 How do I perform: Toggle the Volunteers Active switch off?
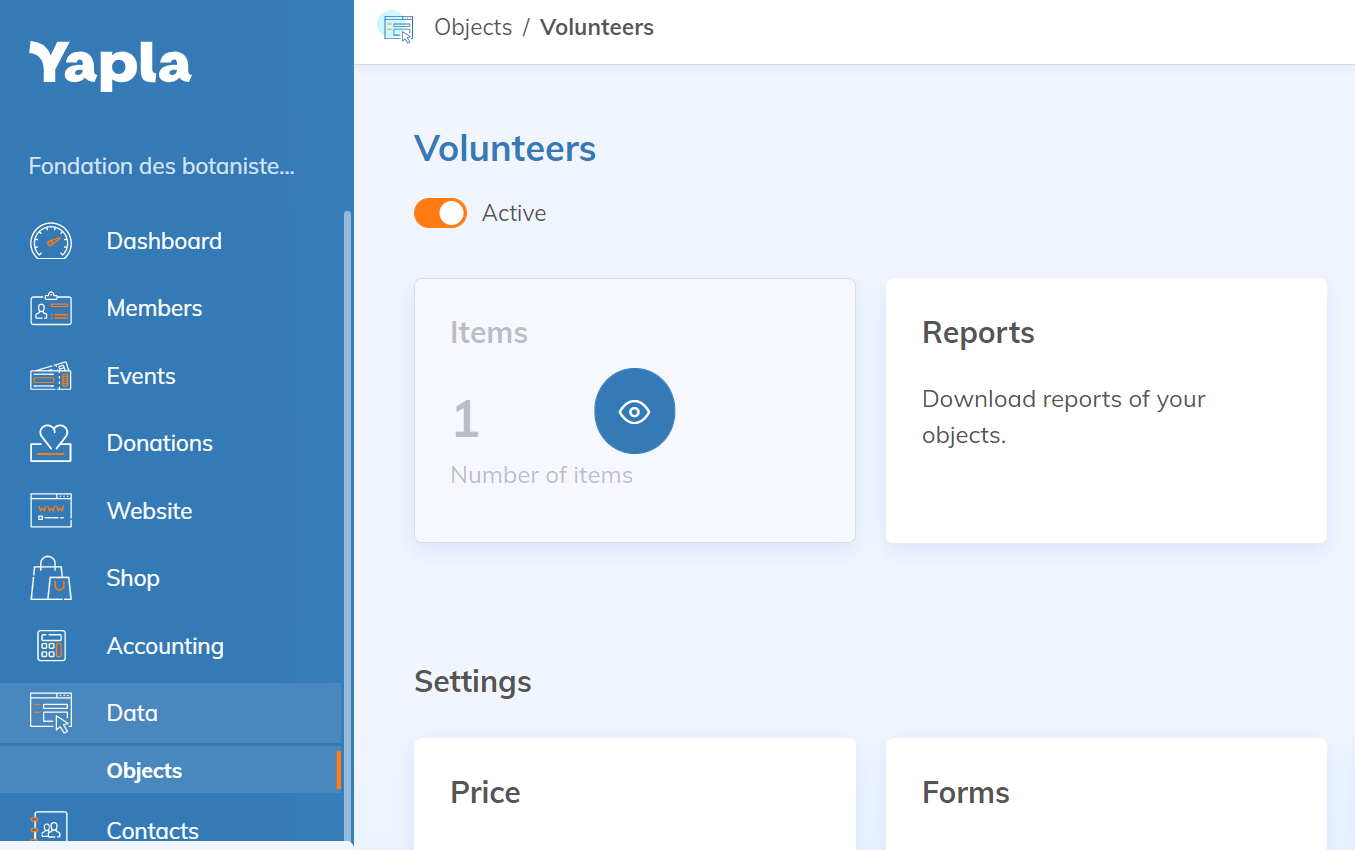pos(440,213)
